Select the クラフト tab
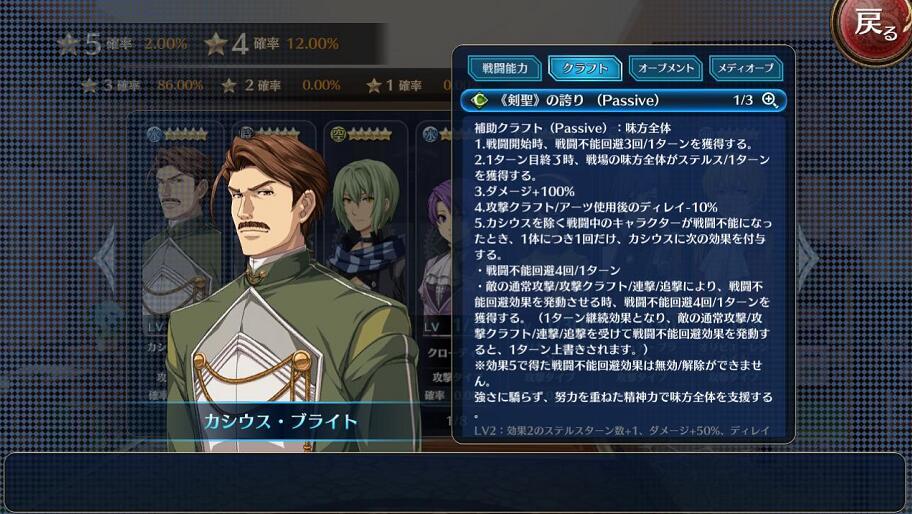Viewport: 912px width, 514px height. coord(585,69)
